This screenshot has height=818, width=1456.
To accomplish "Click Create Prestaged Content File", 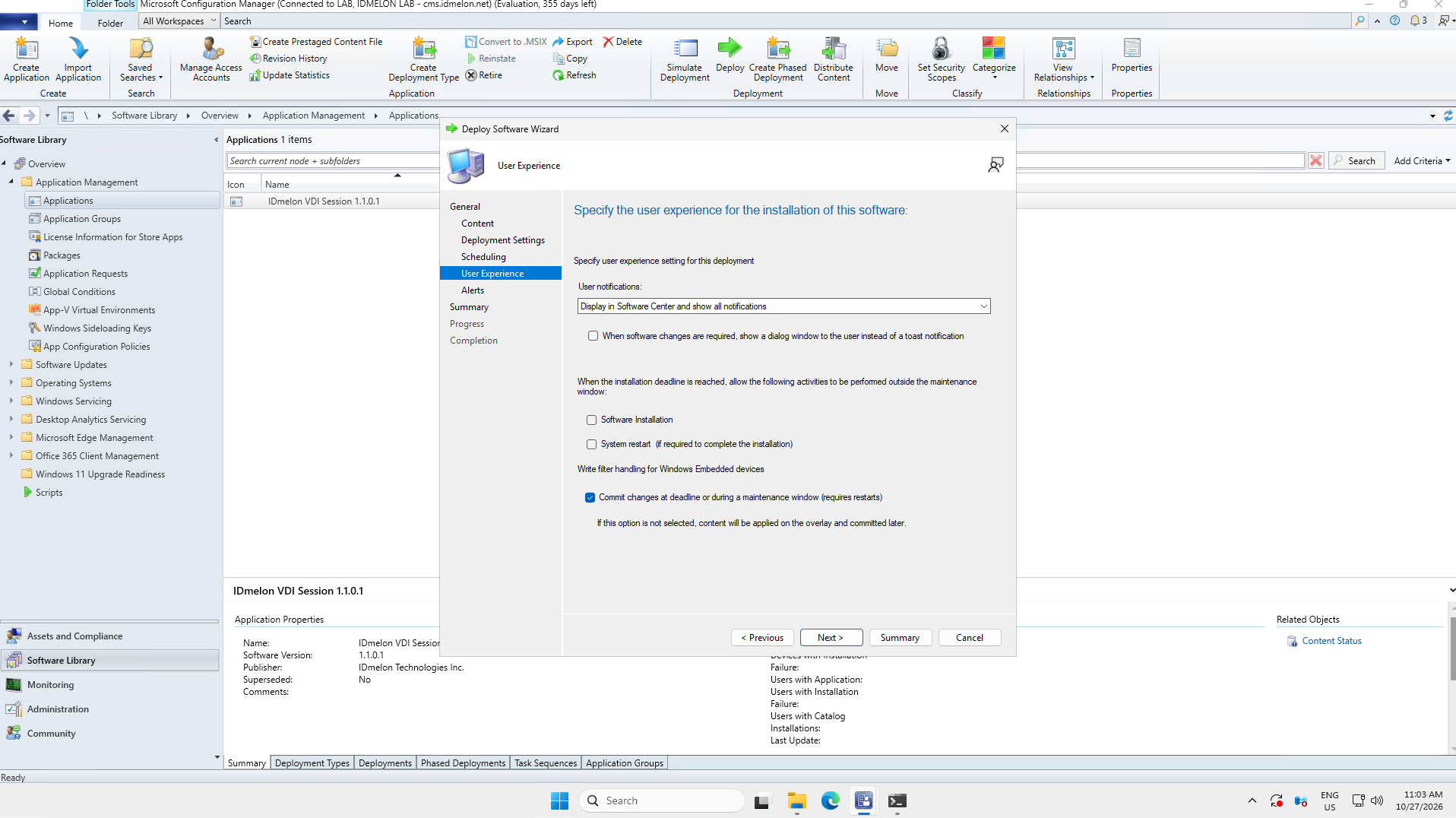I will pyautogui.click(x=316, y=42).
